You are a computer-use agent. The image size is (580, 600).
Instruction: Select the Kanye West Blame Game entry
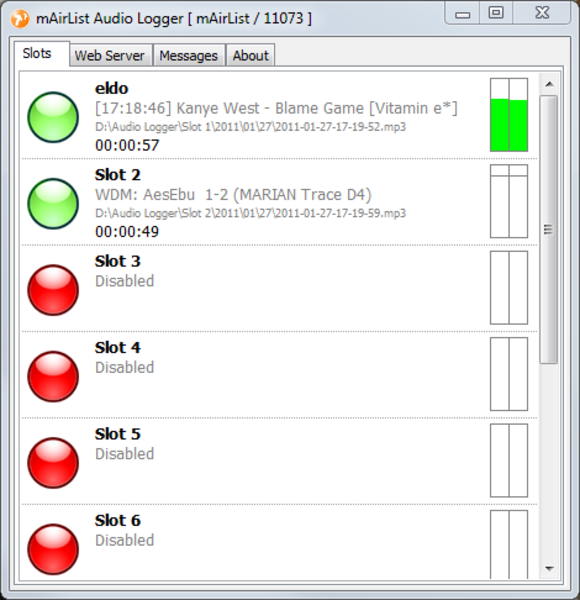276,108
